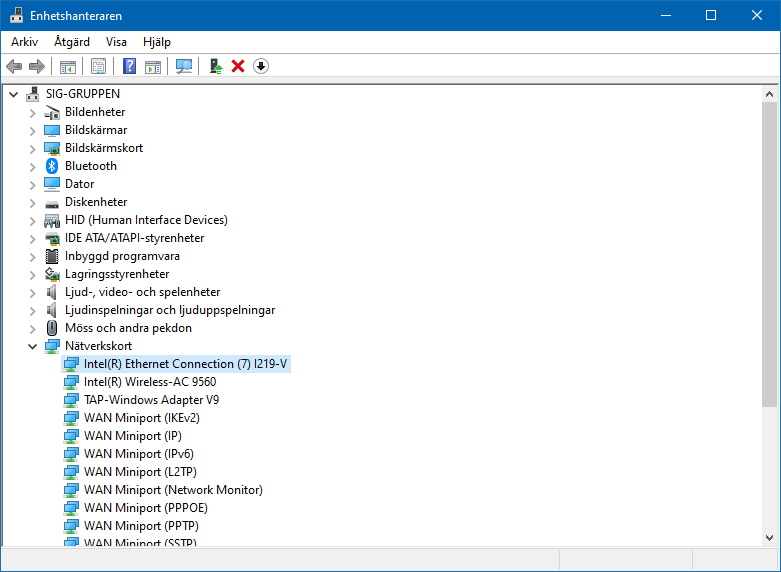Close the Enhetshanteraren window
781x572 pixels.
(x=757, y=15)
